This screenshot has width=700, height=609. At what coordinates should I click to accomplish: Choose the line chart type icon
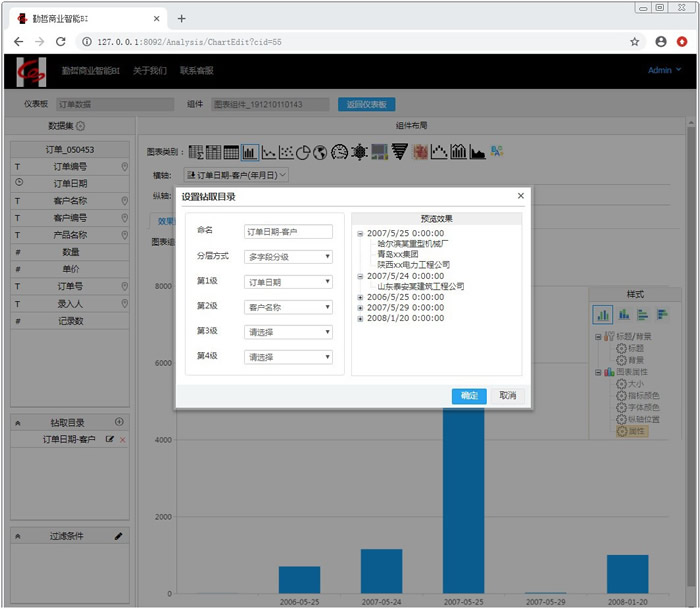(268, 152)
